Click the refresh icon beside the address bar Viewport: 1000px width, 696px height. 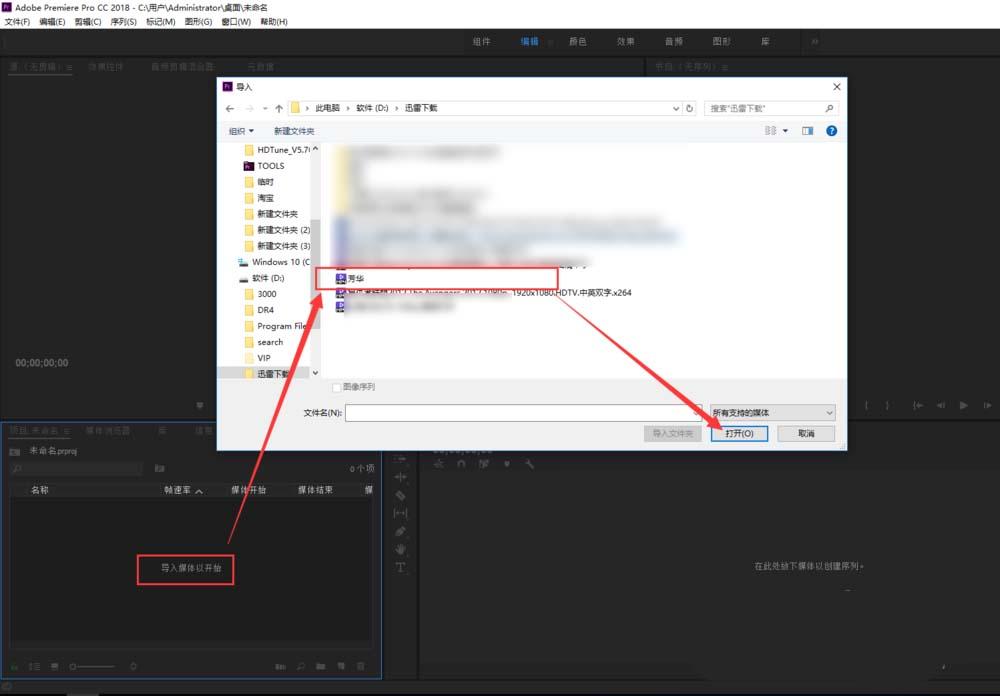point(690,108)
